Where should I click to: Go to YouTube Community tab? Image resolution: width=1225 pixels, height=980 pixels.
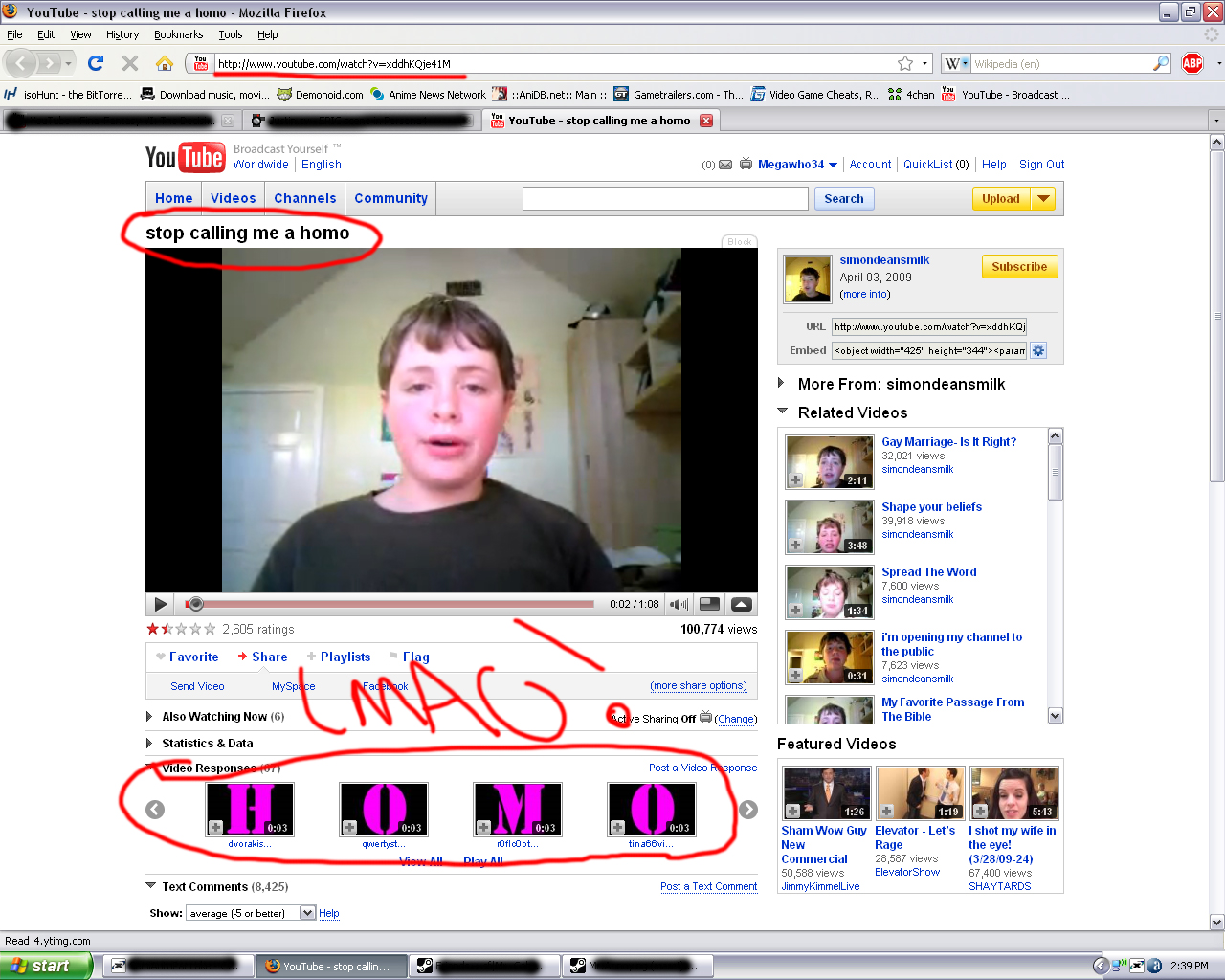pos(391,198)
